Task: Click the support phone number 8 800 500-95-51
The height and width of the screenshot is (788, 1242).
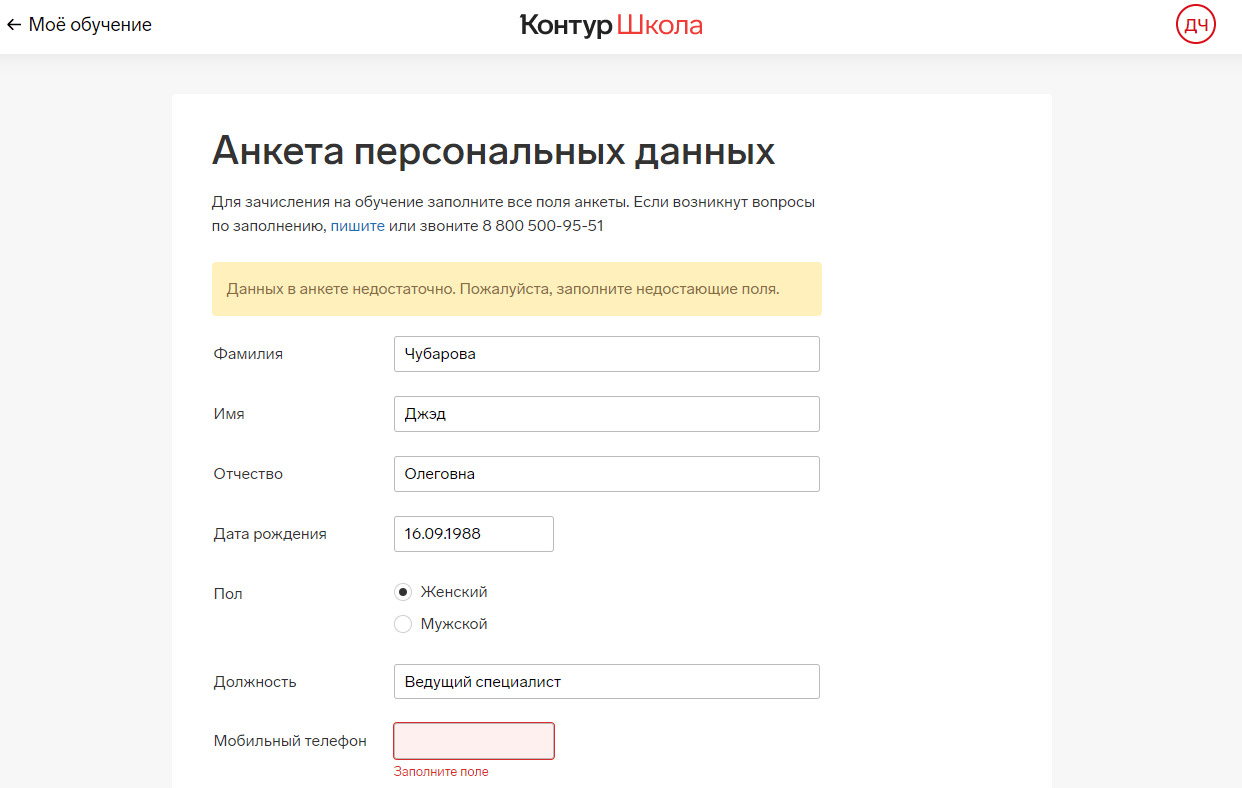Action: pos(542,226)
